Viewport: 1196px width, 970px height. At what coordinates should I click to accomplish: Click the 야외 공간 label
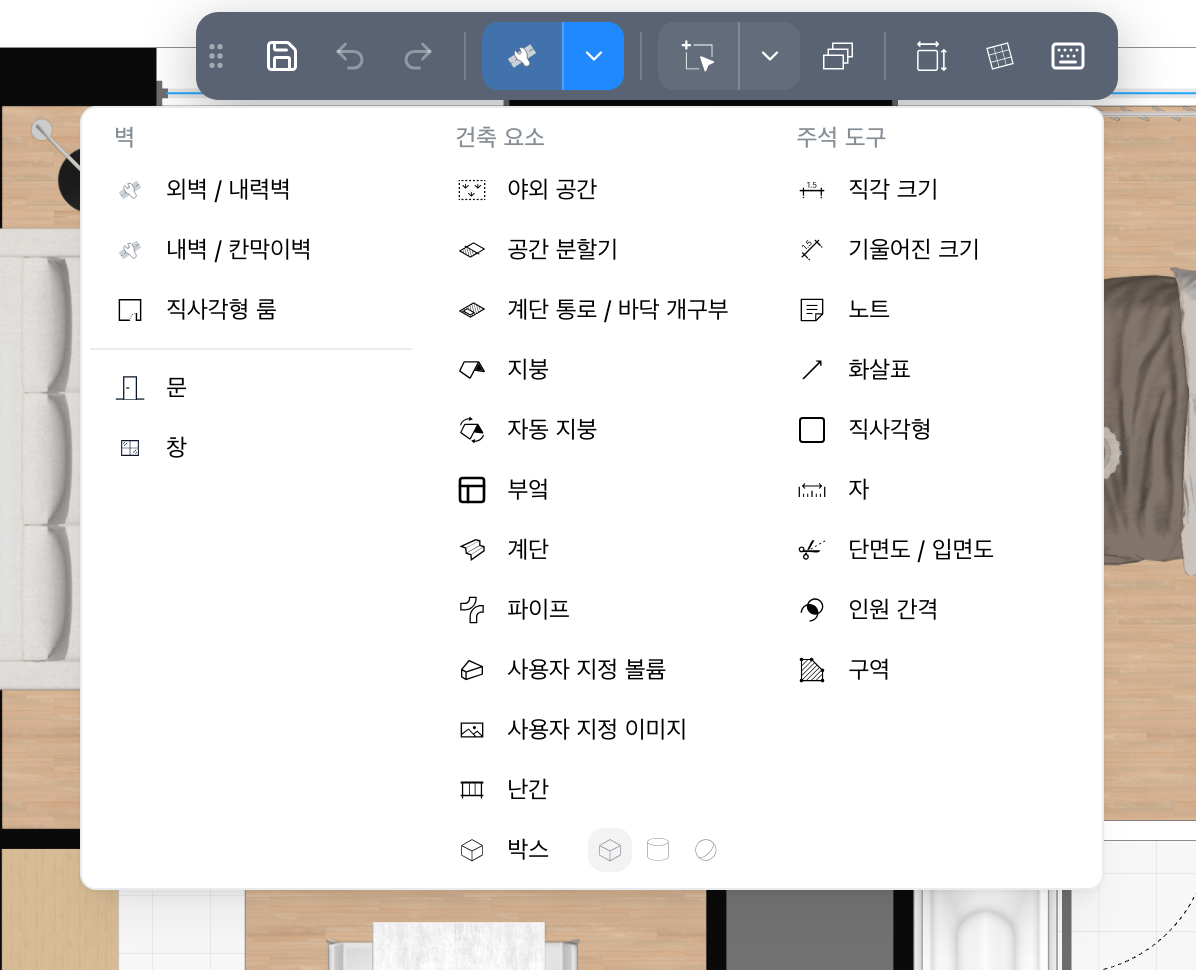click(x=552, y=189)
